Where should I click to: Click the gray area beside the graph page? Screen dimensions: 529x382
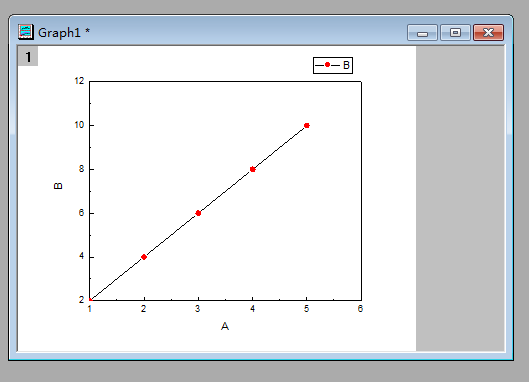pos(460,198)
